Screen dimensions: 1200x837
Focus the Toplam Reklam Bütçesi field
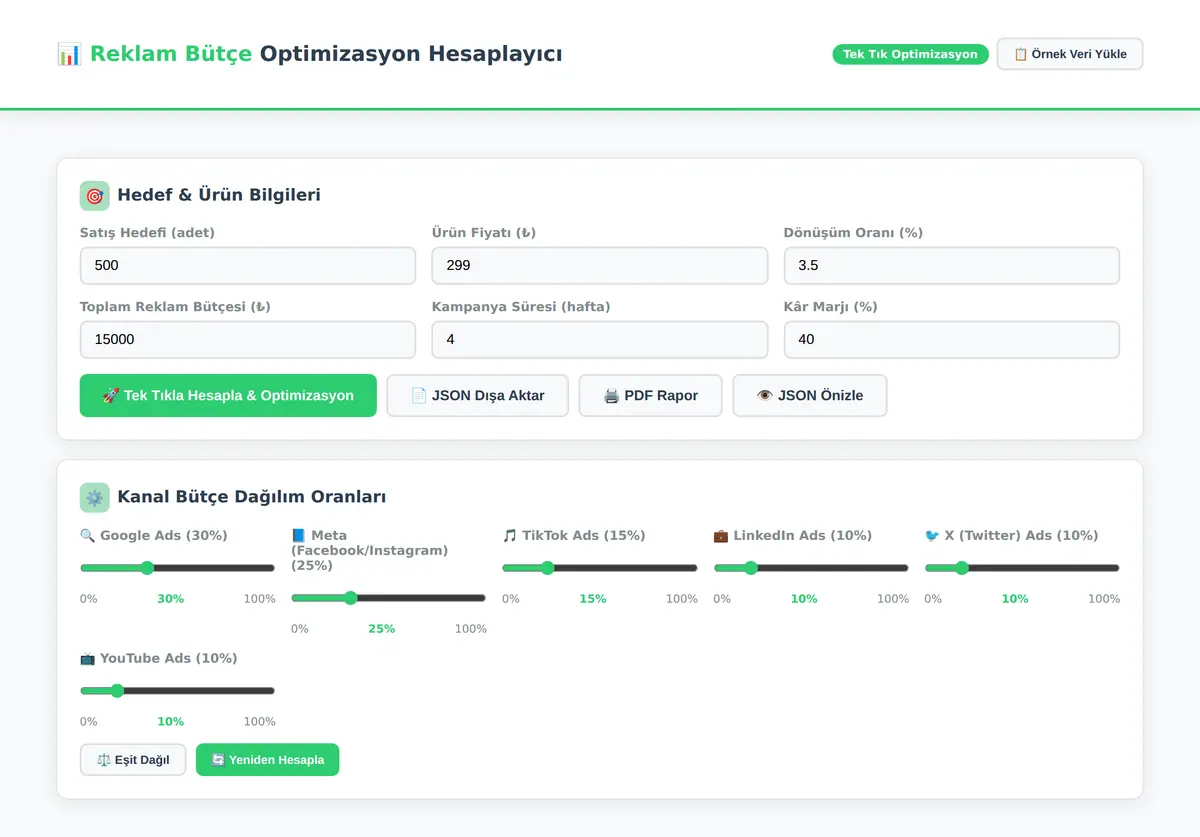248,340
